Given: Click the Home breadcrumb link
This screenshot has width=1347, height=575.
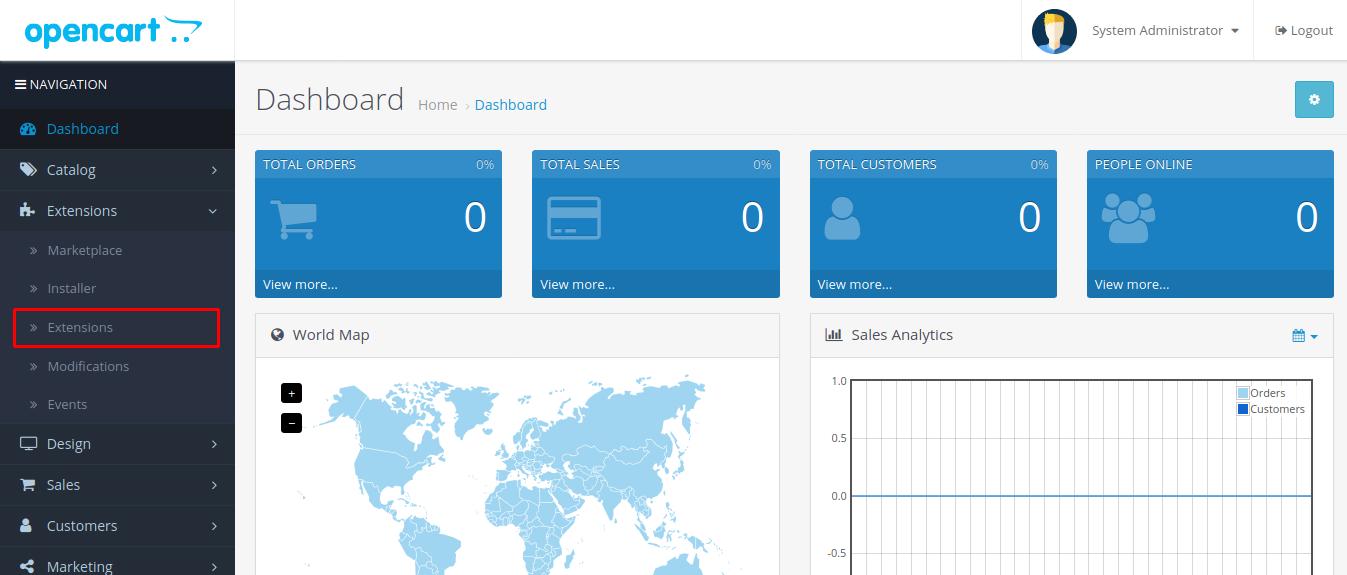Looking at the screenshot, I should (x=437, y=105).
